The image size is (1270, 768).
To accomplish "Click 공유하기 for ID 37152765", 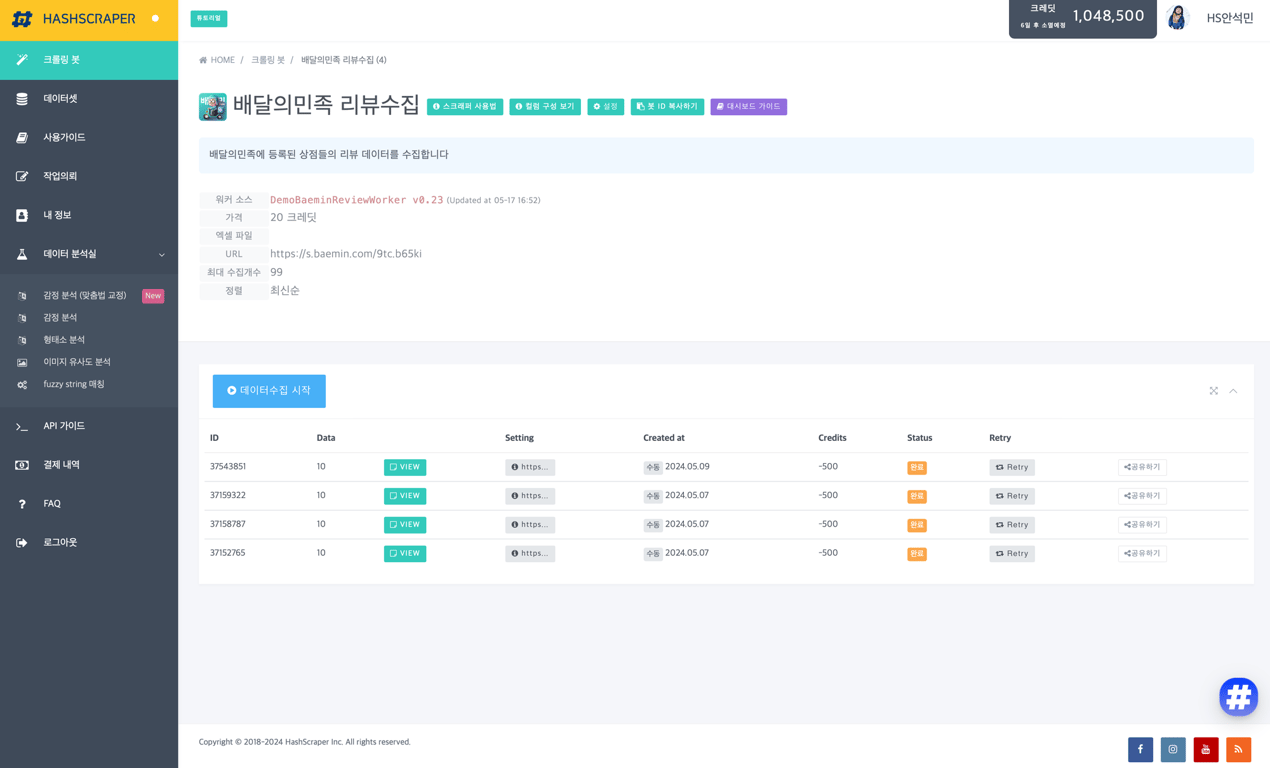I will click(1142, 553).
